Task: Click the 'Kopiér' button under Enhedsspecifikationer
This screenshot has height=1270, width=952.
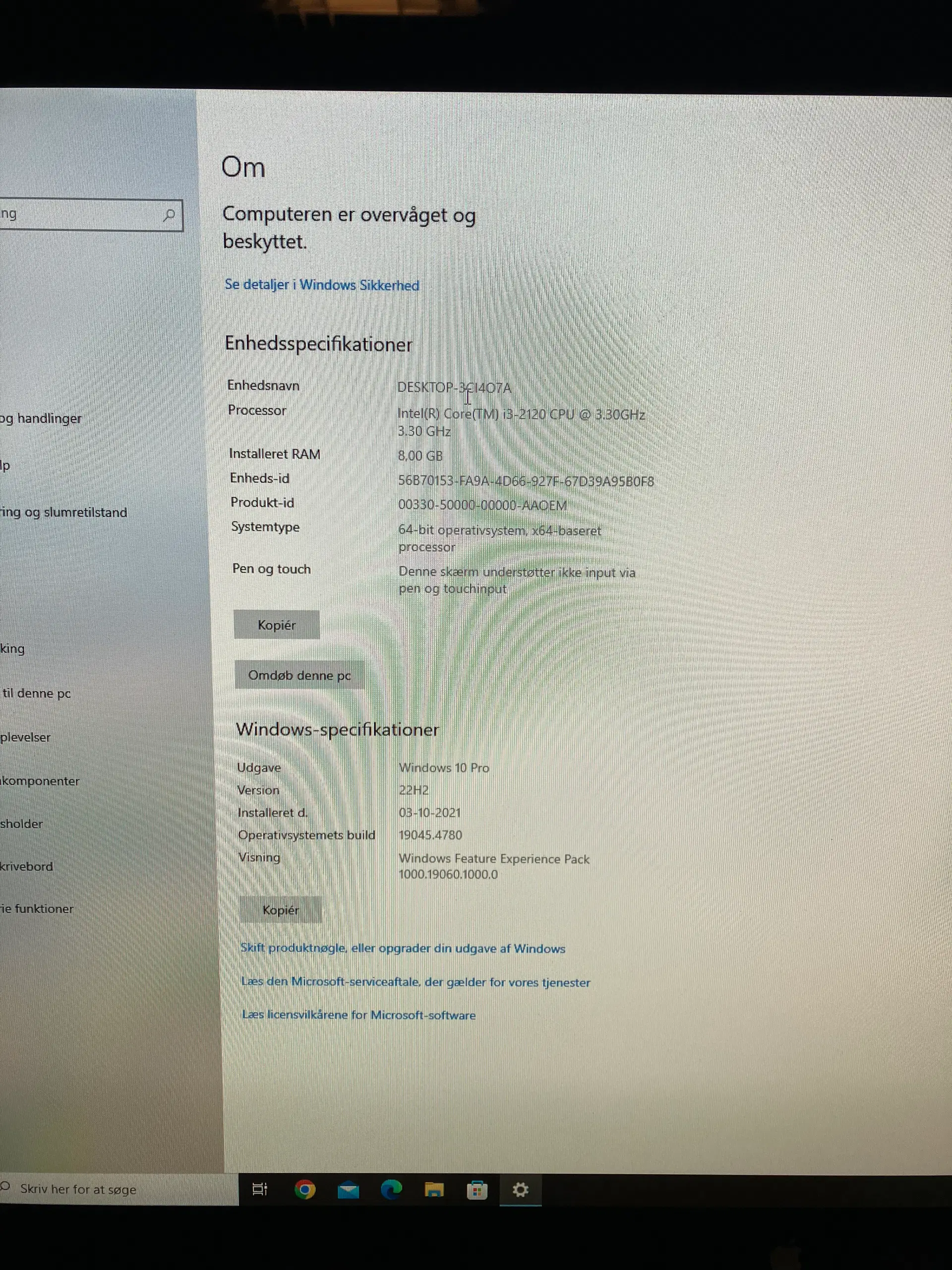Action: point(279,625)
